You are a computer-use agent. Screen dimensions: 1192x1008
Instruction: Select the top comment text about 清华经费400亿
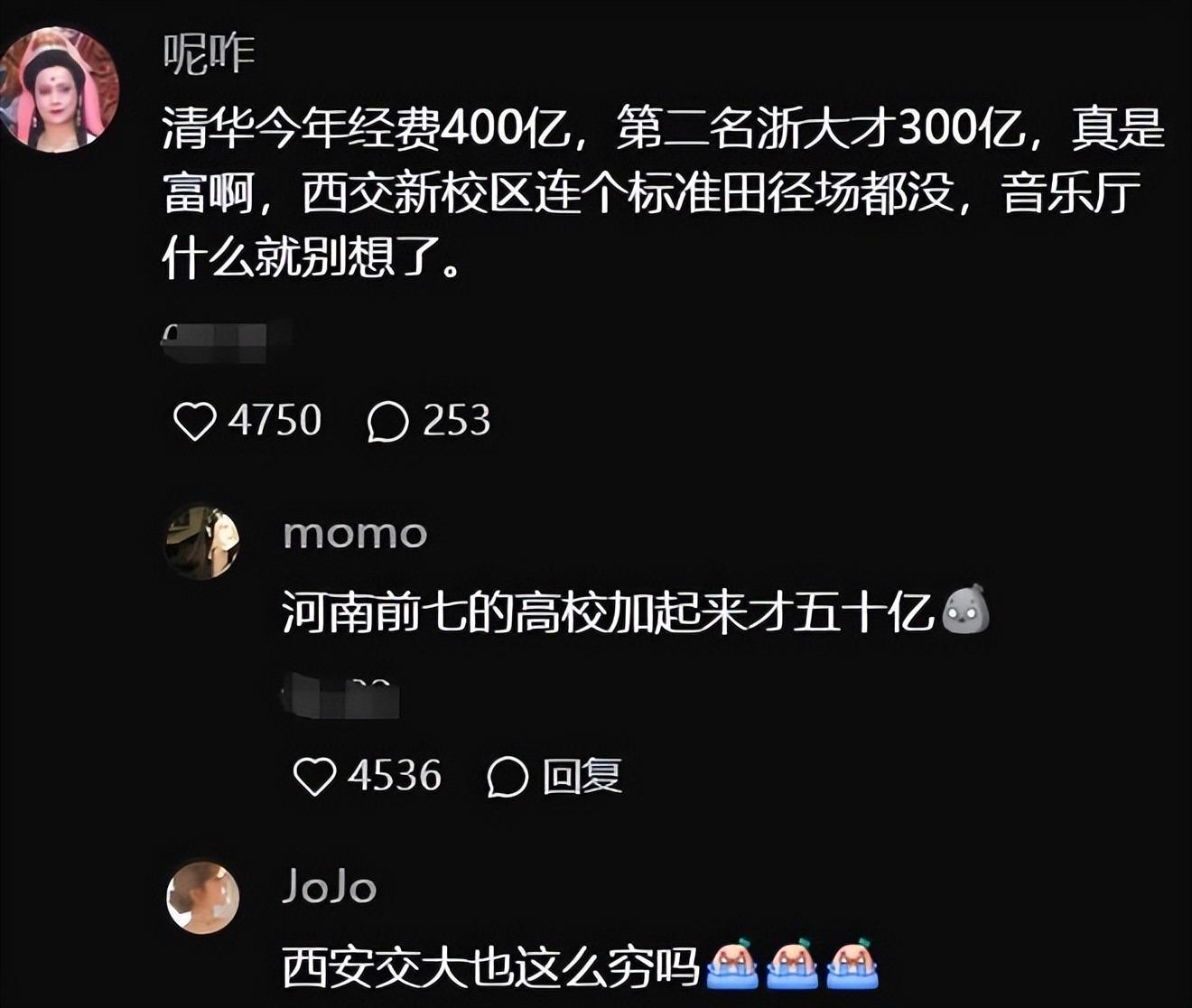point(664,194)
